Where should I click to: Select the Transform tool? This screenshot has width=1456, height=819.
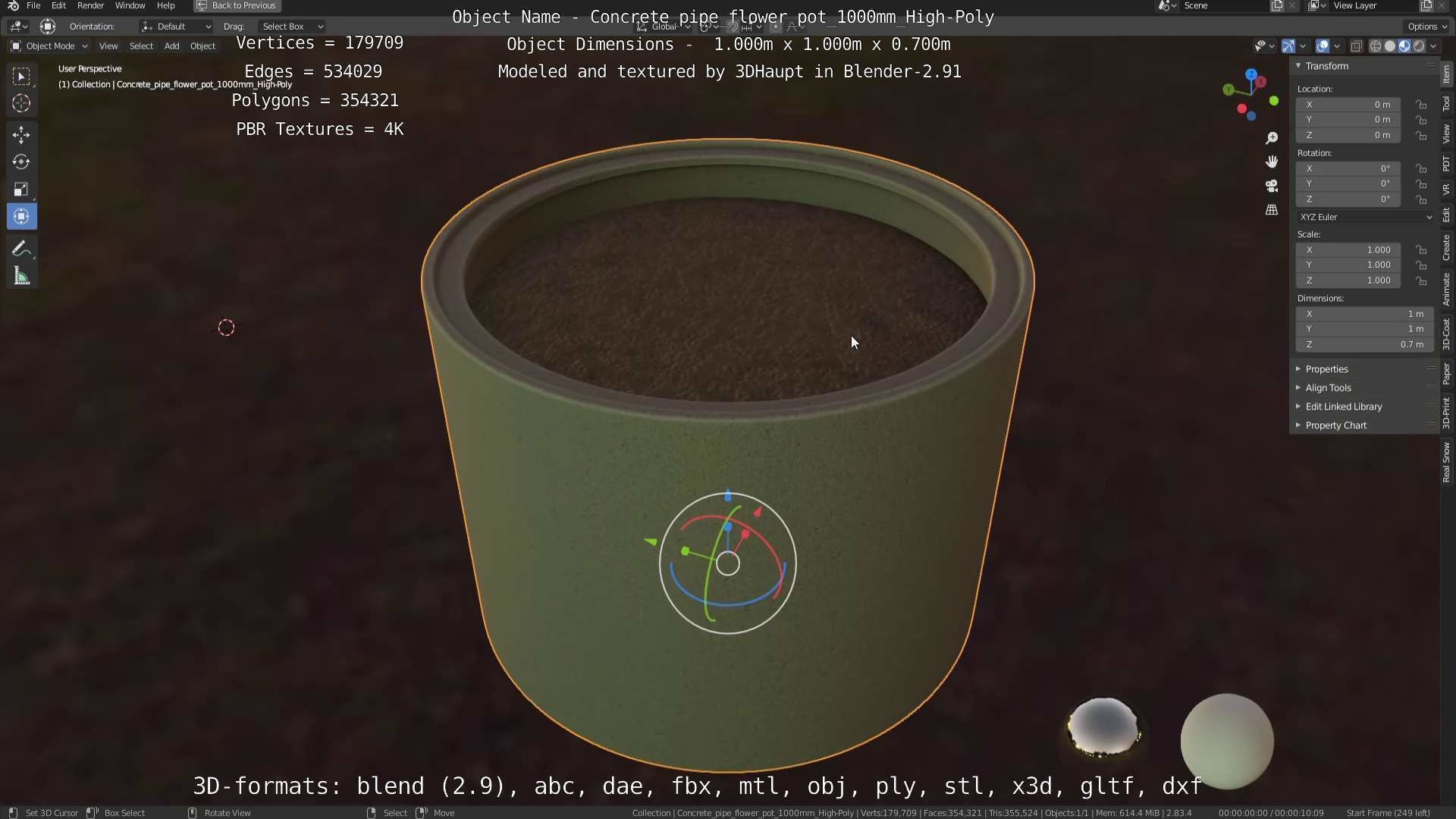pos(21,217)
